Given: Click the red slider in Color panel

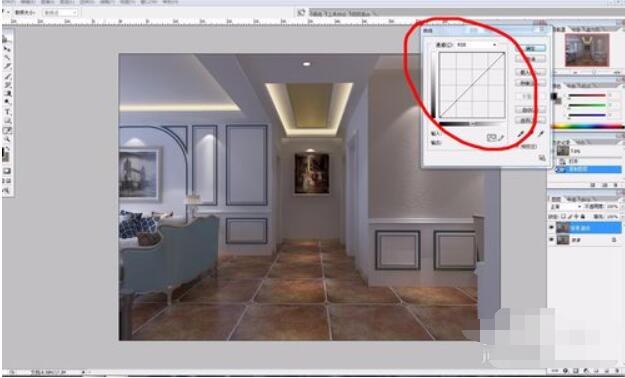Looking at the screenshot, I should (587, 95).
